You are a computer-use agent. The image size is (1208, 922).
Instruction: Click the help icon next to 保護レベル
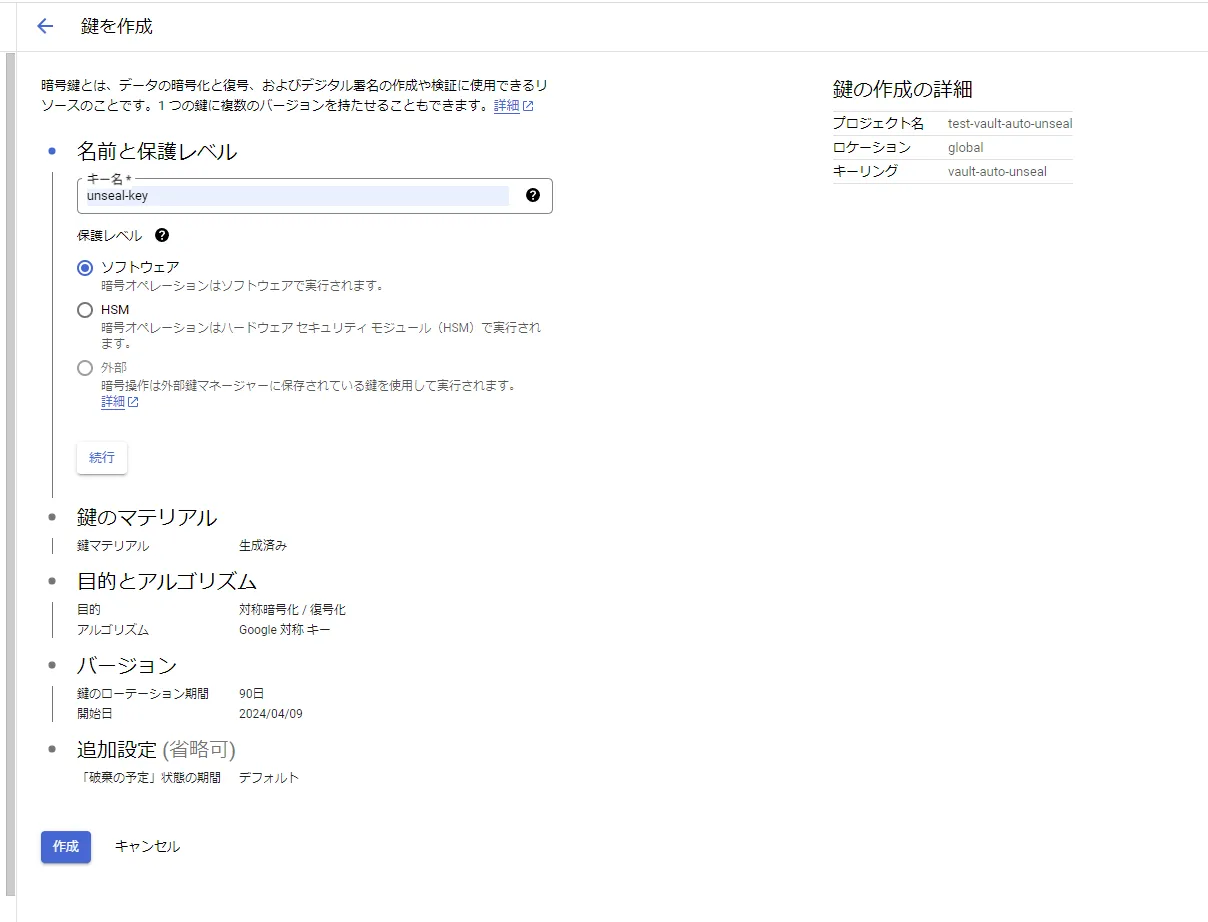[162, 235]
